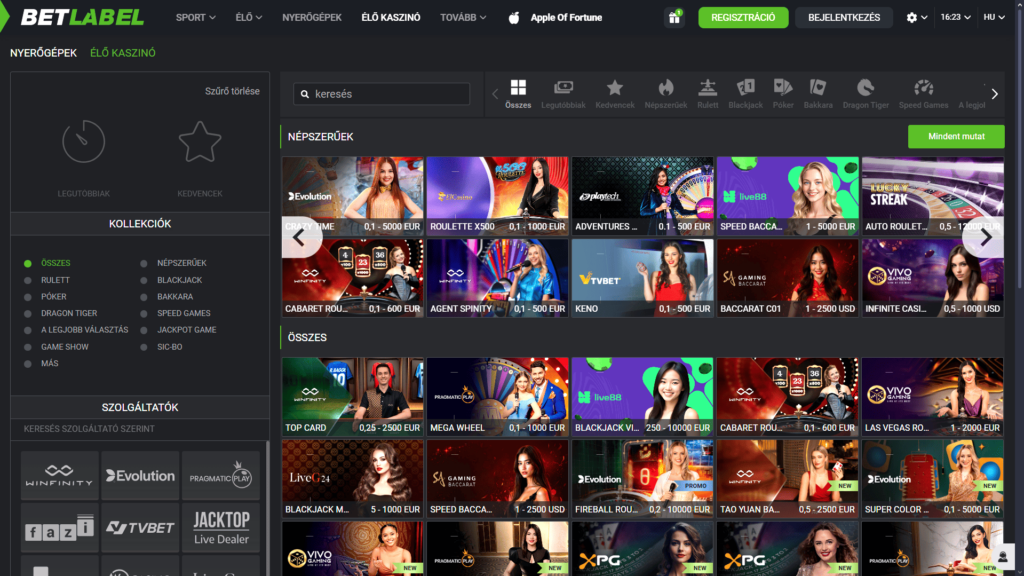This screenshot has width=1024, height=576.
Task: Switch to the Élő Kaszinó tab
Action: [123, 53]
